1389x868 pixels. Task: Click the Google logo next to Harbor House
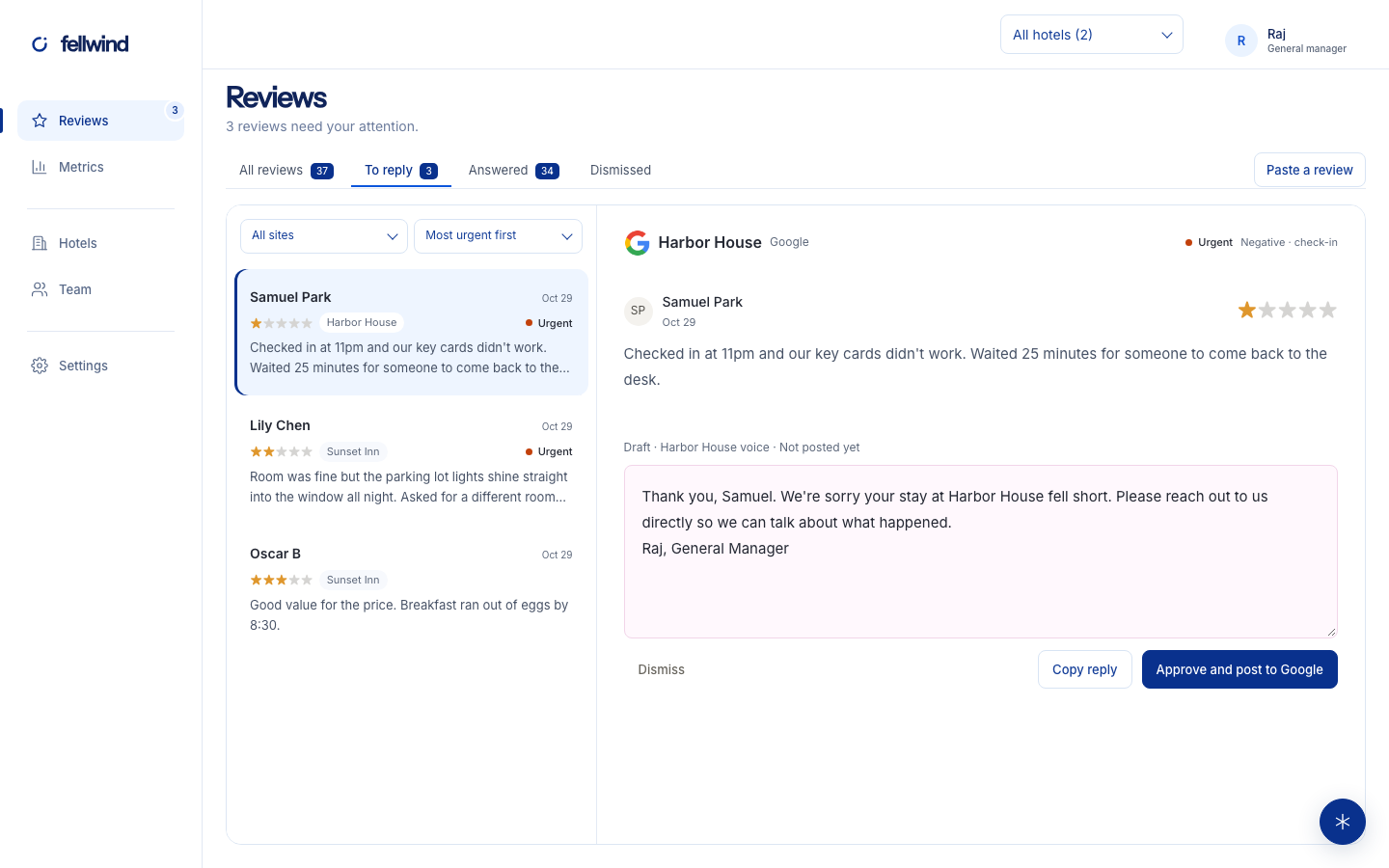(x=637, y=243)
